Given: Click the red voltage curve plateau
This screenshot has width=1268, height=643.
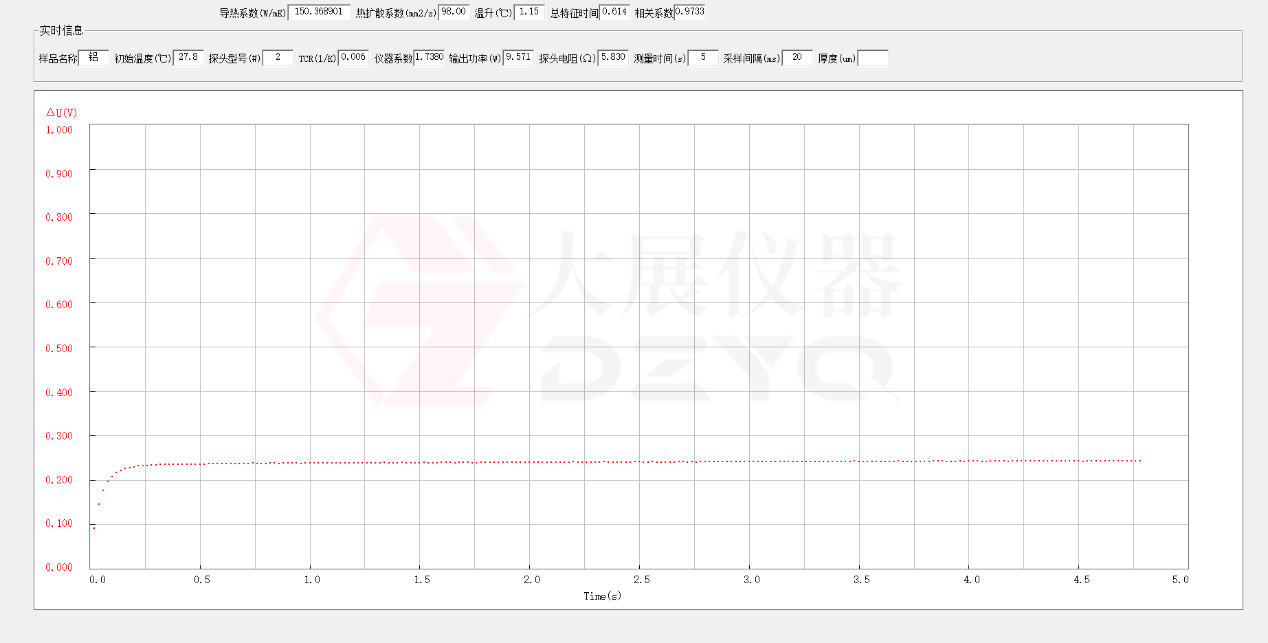Looking at the screenshot, I should point(650,461).
